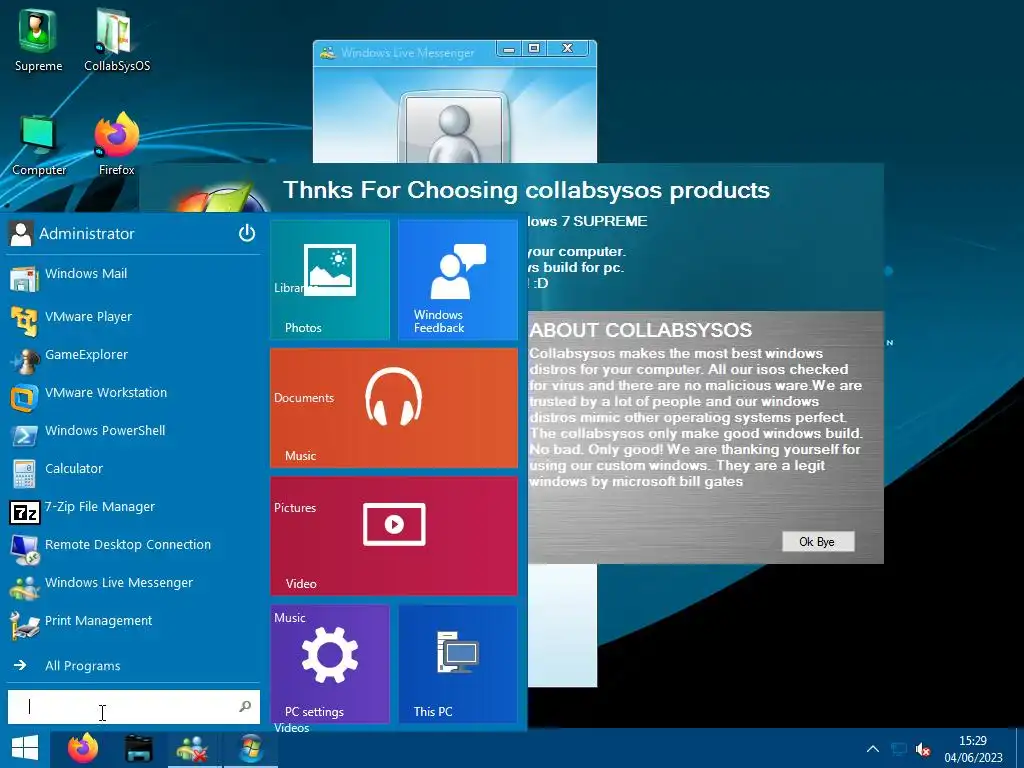Open the This PC tile
The height and width of the screenshot is (768, 1024).
click(x=458, y=664)
